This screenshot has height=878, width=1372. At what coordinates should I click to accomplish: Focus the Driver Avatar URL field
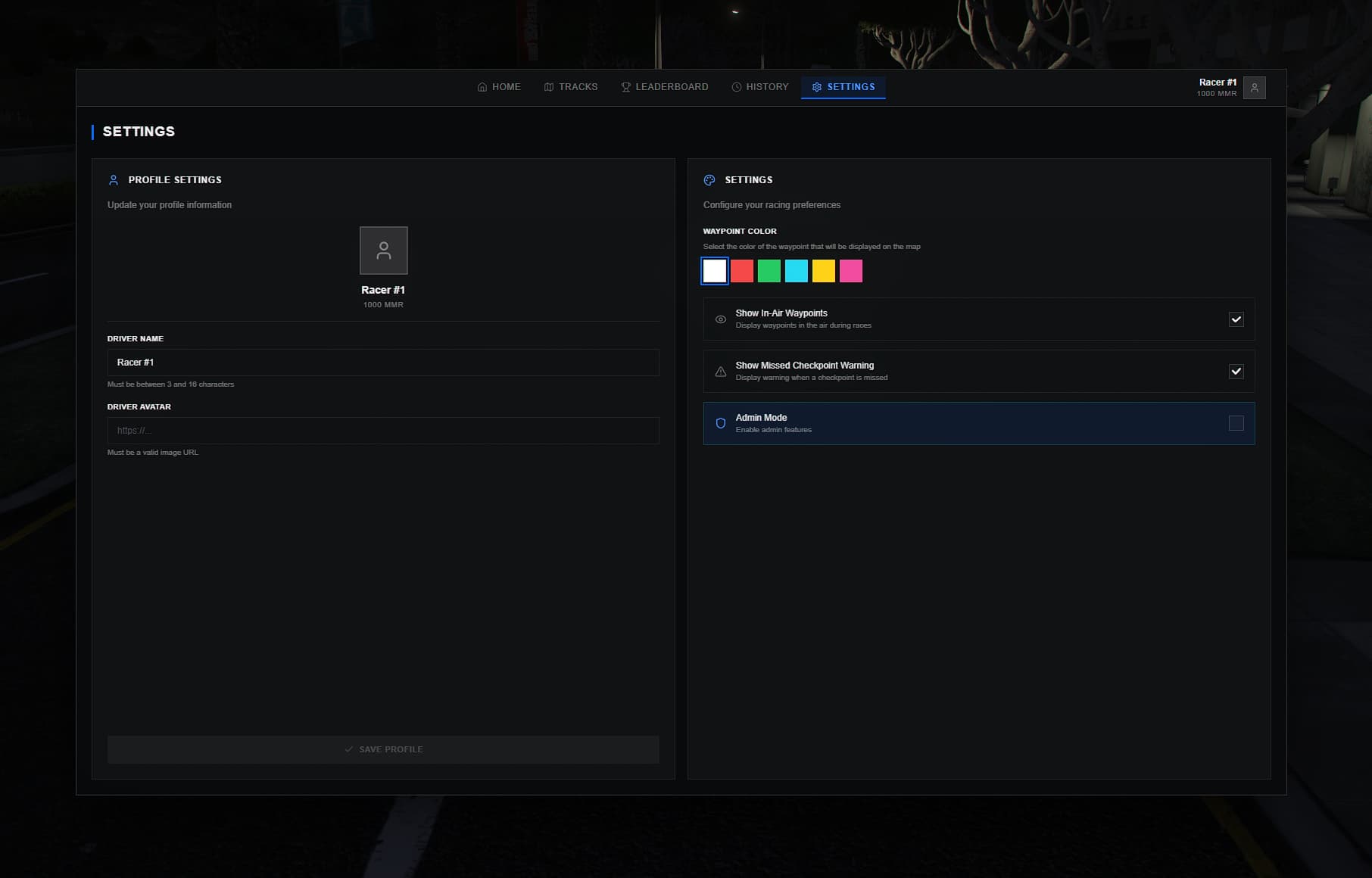coord(383,431)
